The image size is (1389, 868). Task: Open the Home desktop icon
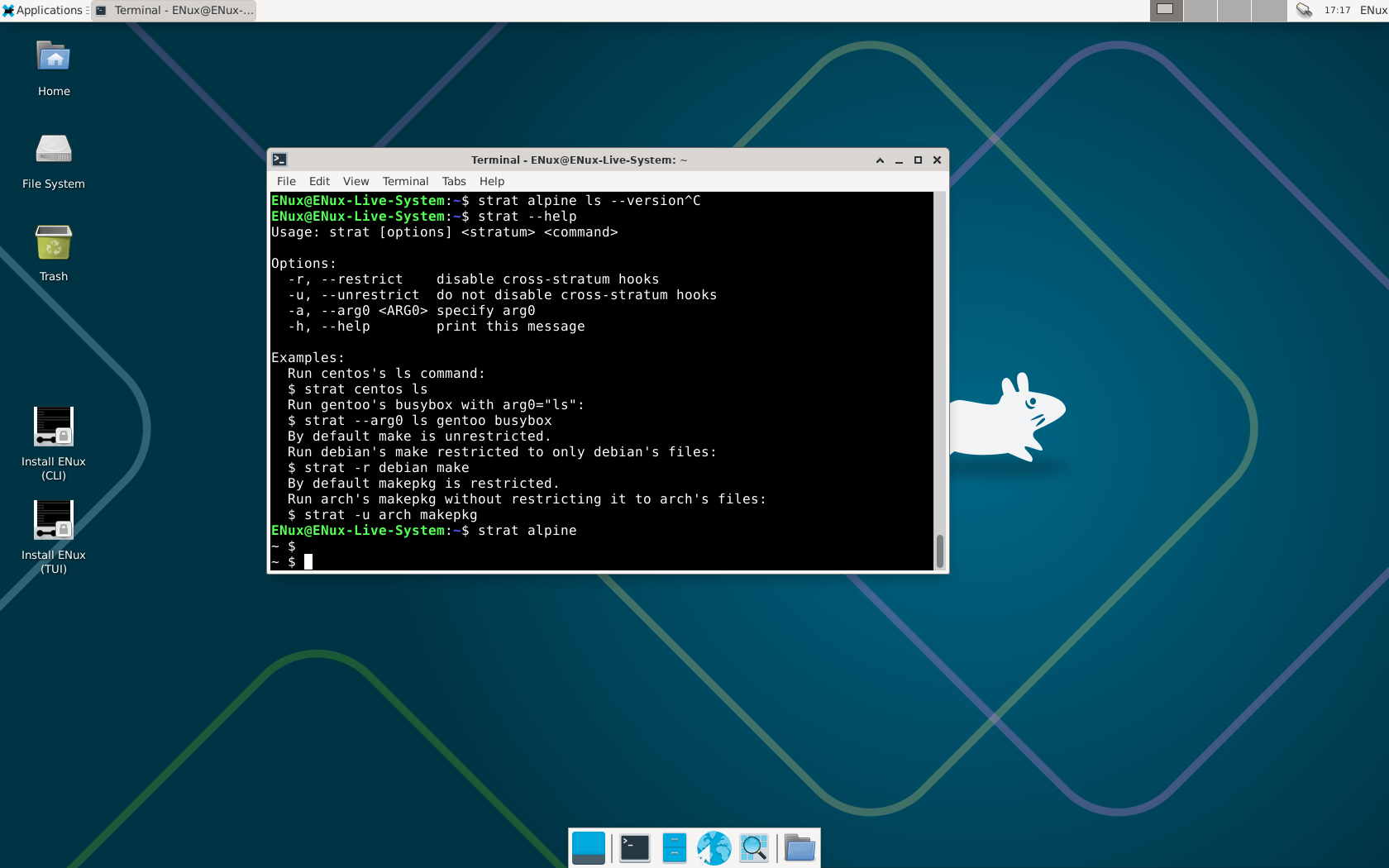click(x=54, y=57)
